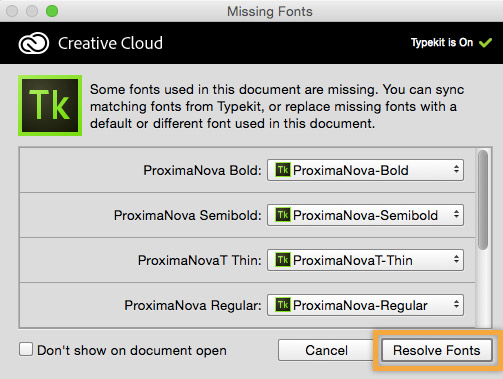Viewport: 503px width, 379px height.
Task: Click the green window zoom button
Action: point(52,11)
